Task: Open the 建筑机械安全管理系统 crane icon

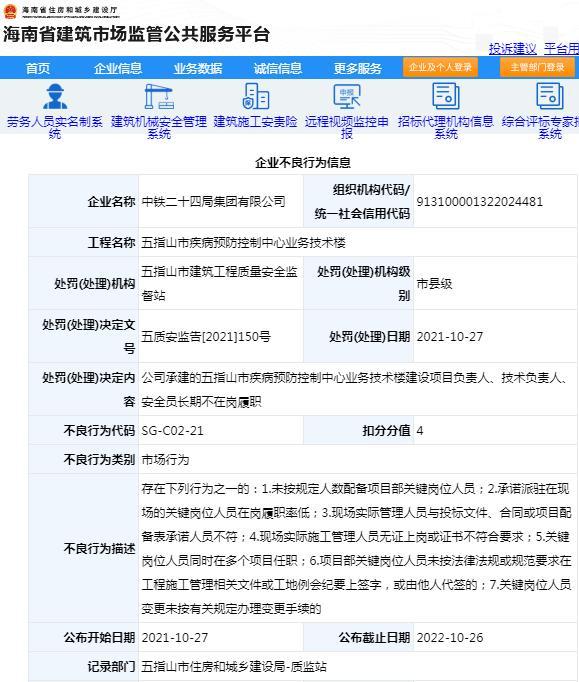Action: [x=159, y=96]
